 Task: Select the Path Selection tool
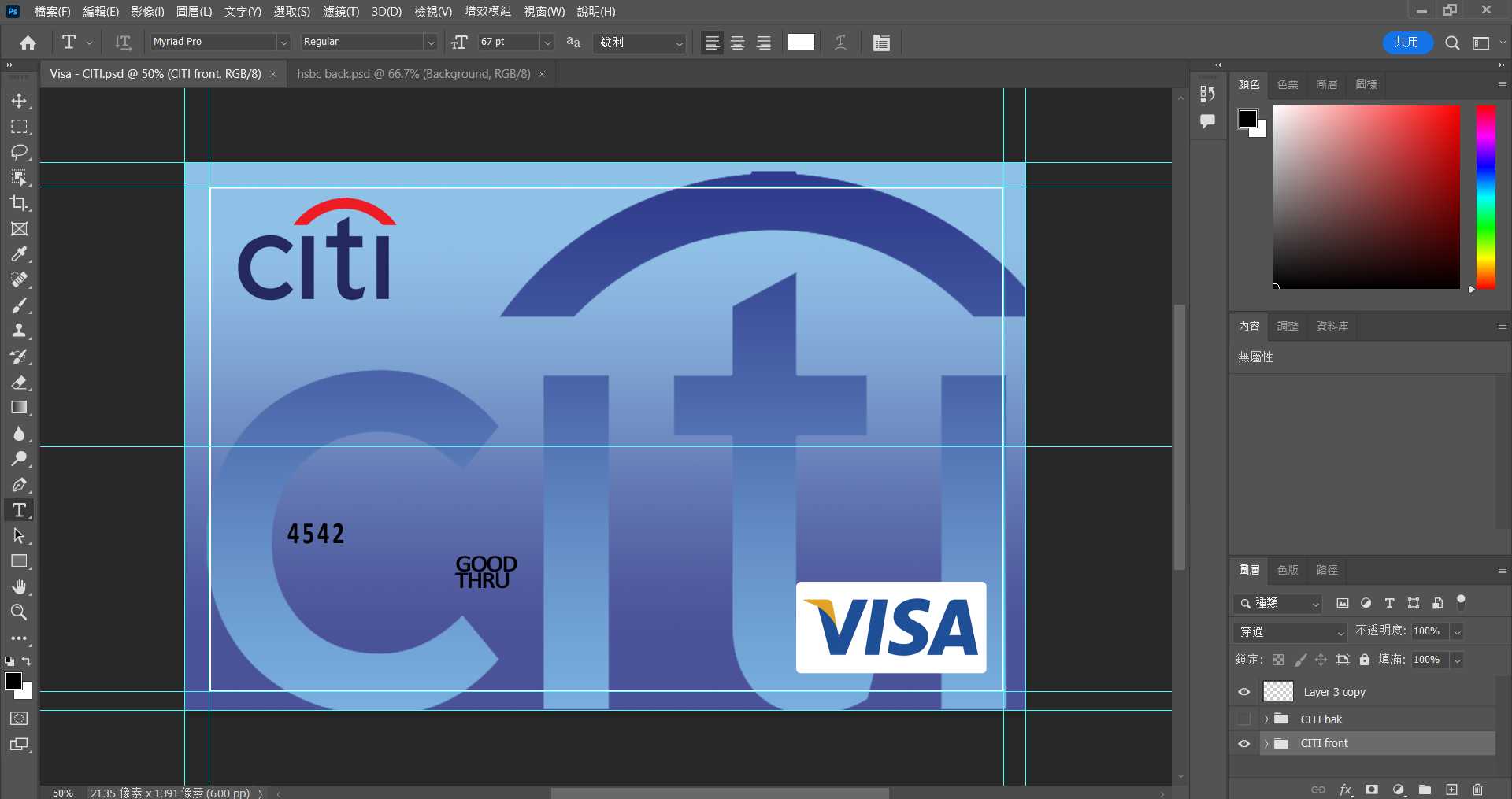(19, 536)
